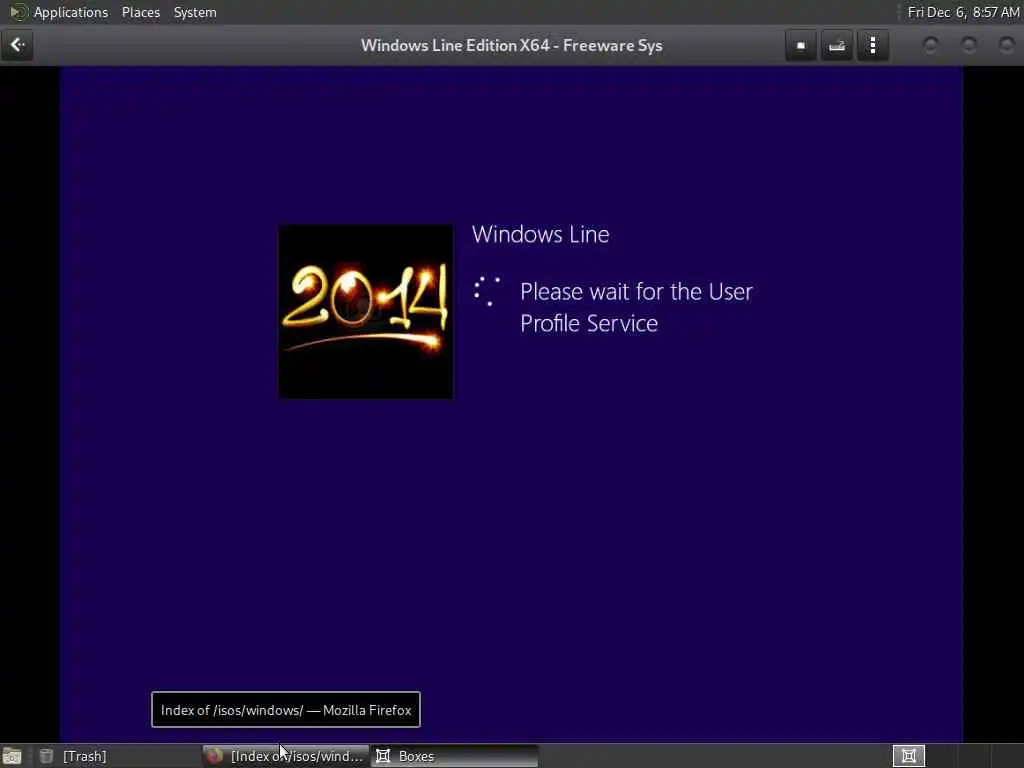Click the Trash can icon in taskbar
Screen dimensions: 1024x768
point(46,756)
